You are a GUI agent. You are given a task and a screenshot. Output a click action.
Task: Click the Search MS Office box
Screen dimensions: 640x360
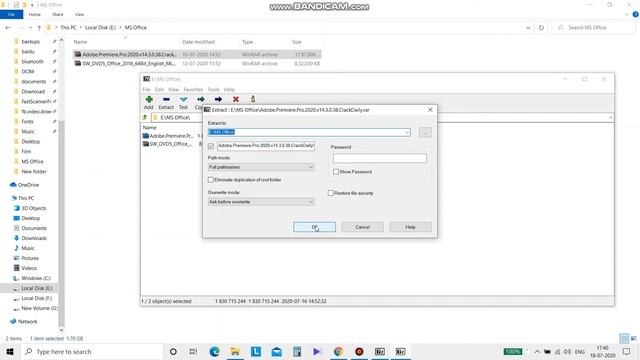(594, 28)
